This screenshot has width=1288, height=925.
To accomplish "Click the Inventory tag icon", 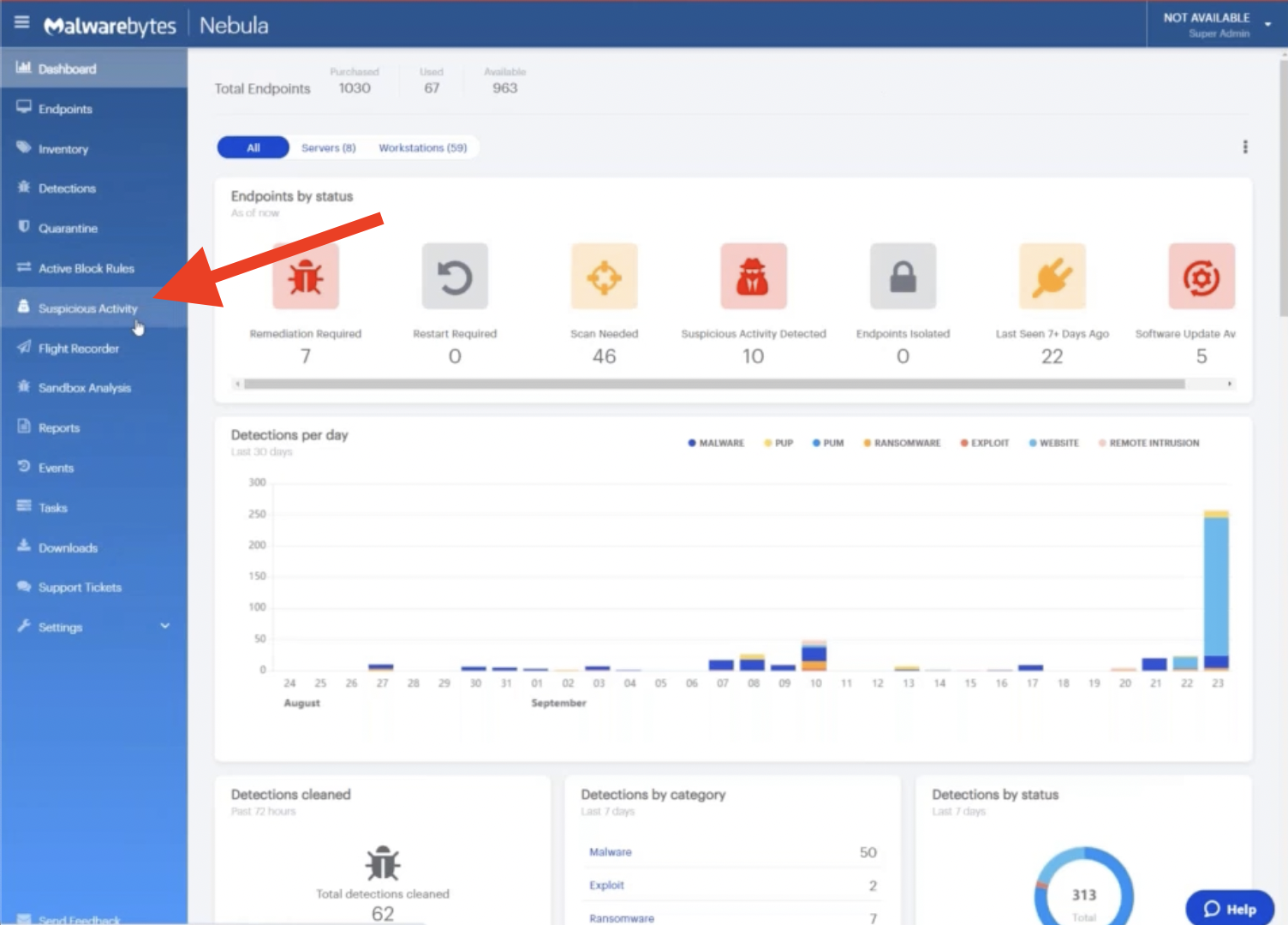I will [23, 148].
